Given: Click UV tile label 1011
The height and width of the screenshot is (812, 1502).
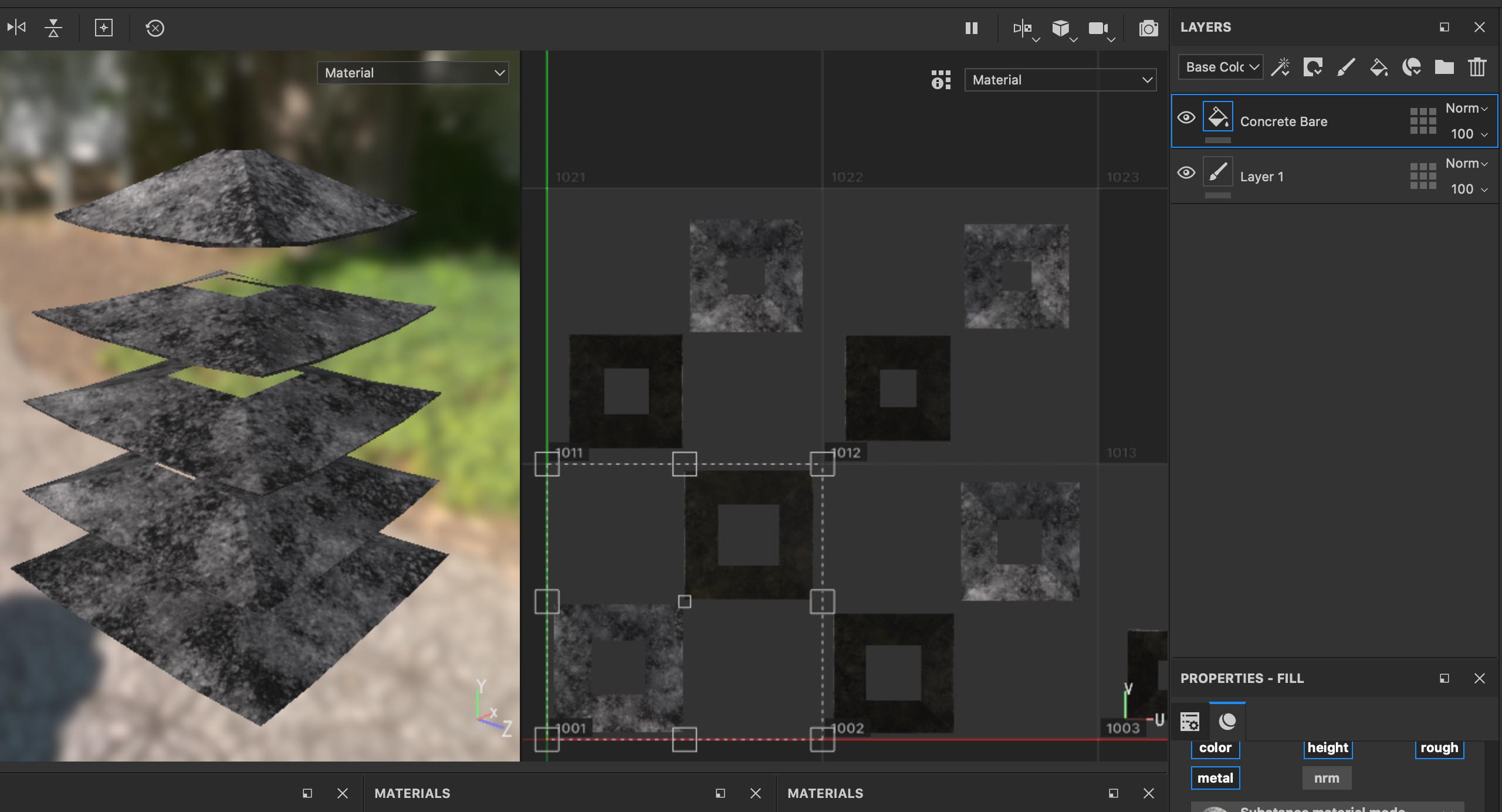Looking at the screenshot, I should pos(569,453).
